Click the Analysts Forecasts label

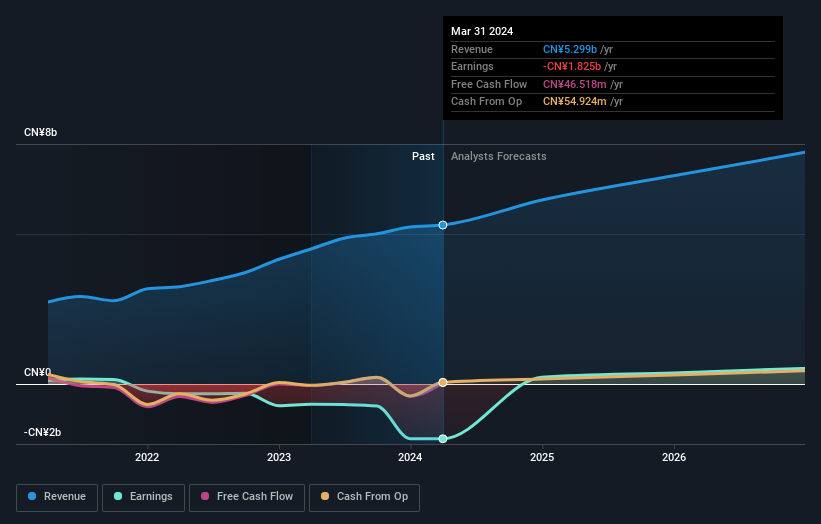498,157
